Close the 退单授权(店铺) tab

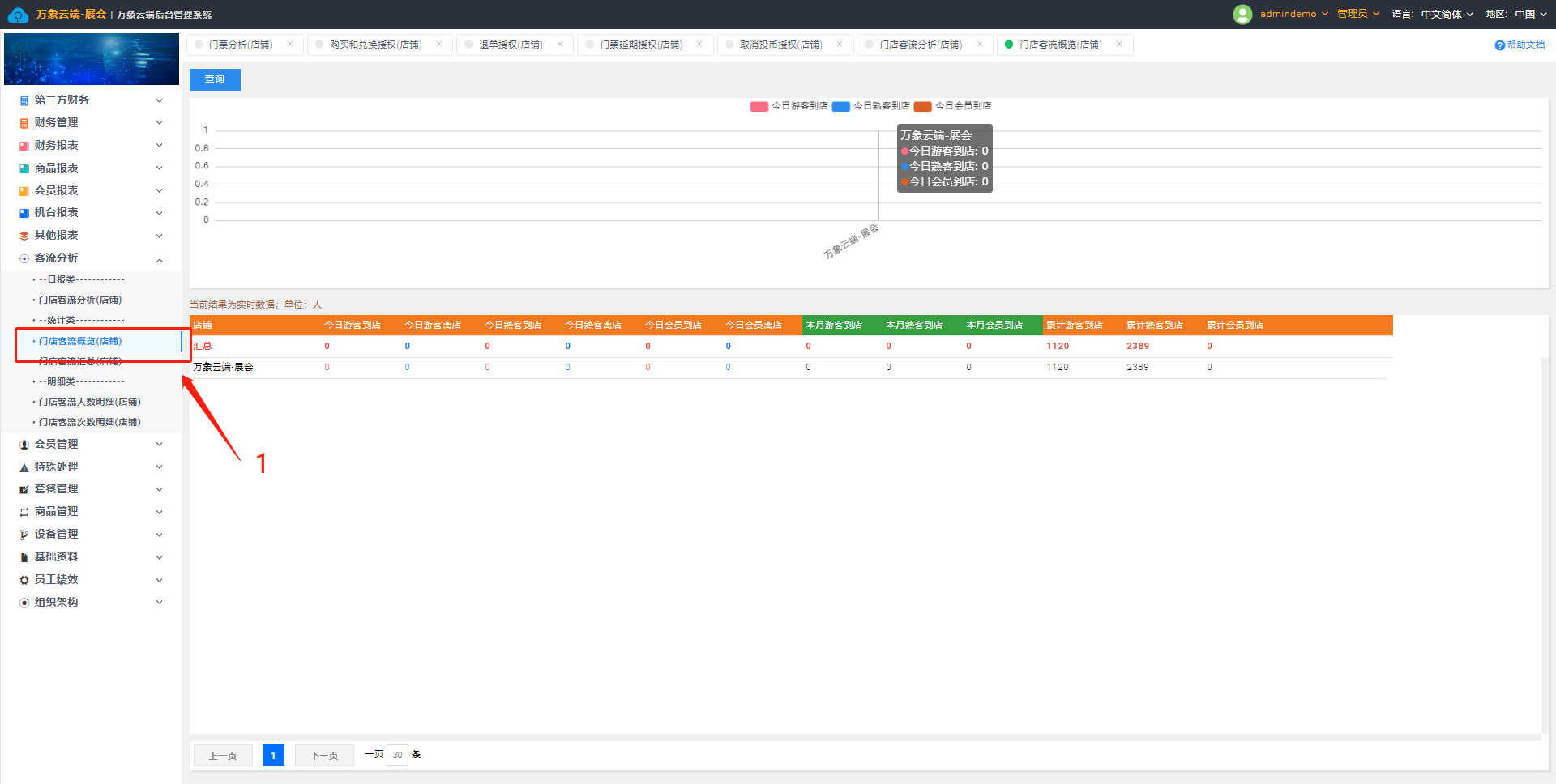(560, 45)
